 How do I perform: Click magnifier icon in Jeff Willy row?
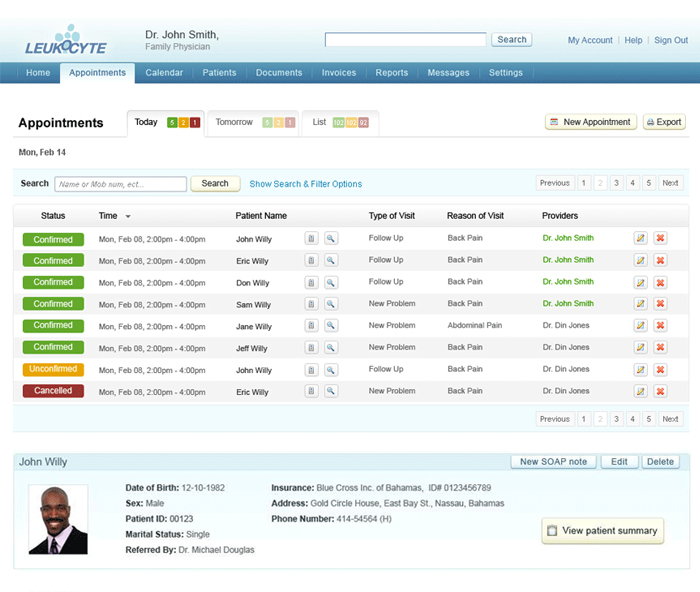coord(331,347)
